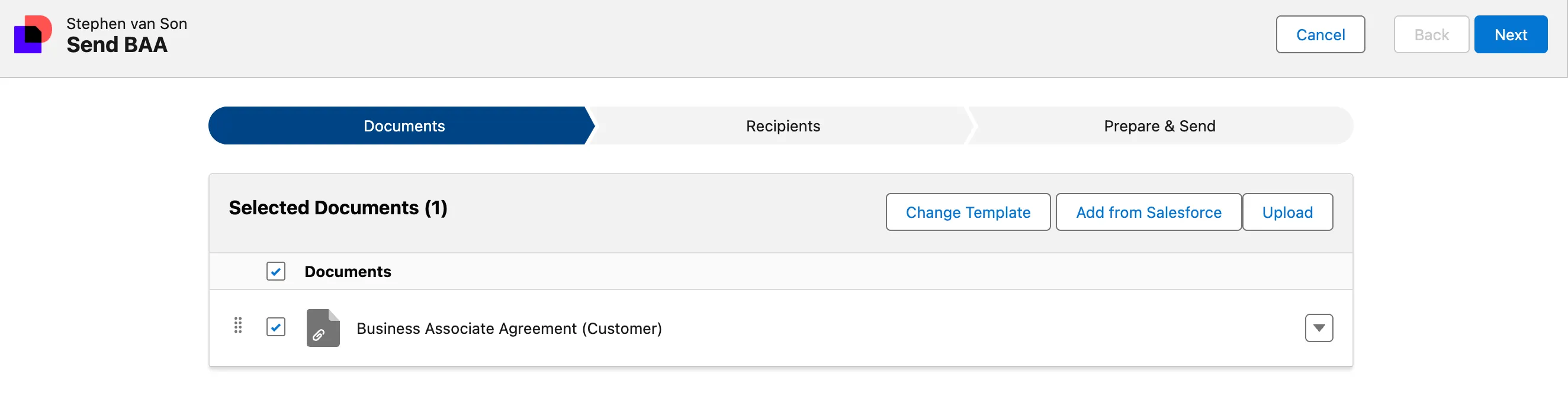Choose Add from Salesforce

(x=1148, y=213)
